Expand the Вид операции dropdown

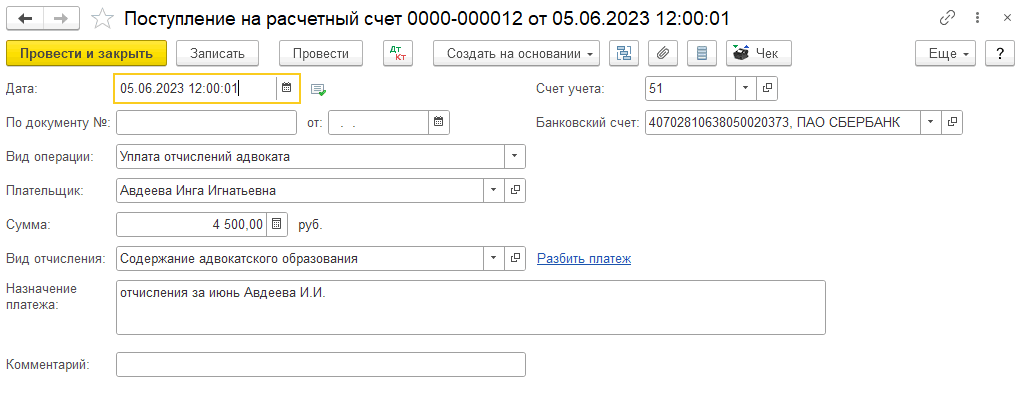click(x=515, y=156)
